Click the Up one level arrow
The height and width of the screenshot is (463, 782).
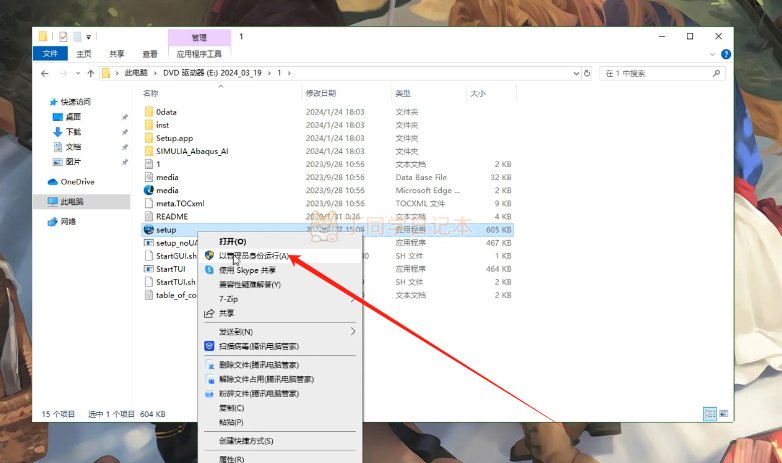click(x=91, y=73)
